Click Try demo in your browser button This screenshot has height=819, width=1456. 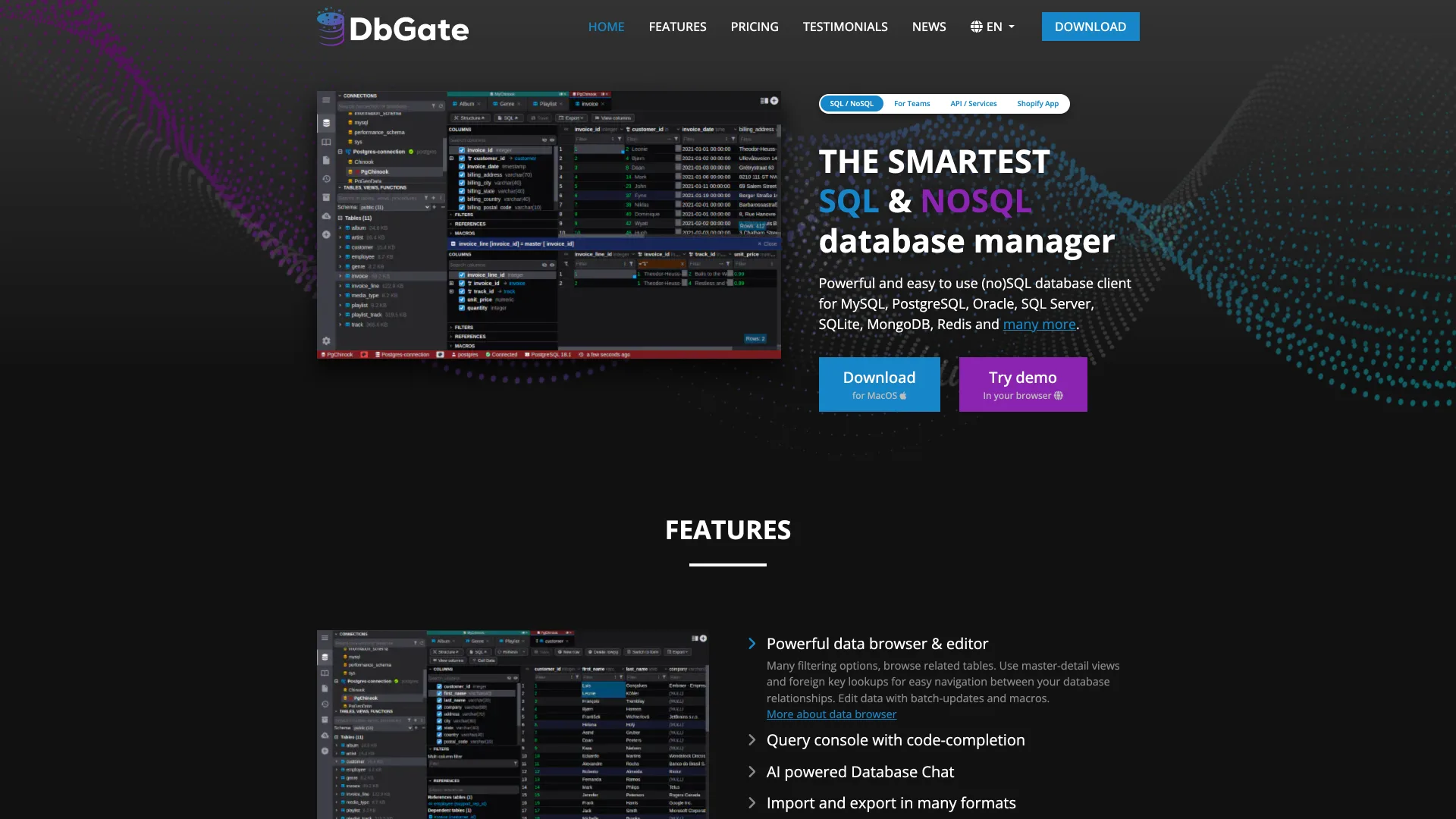1023,384
